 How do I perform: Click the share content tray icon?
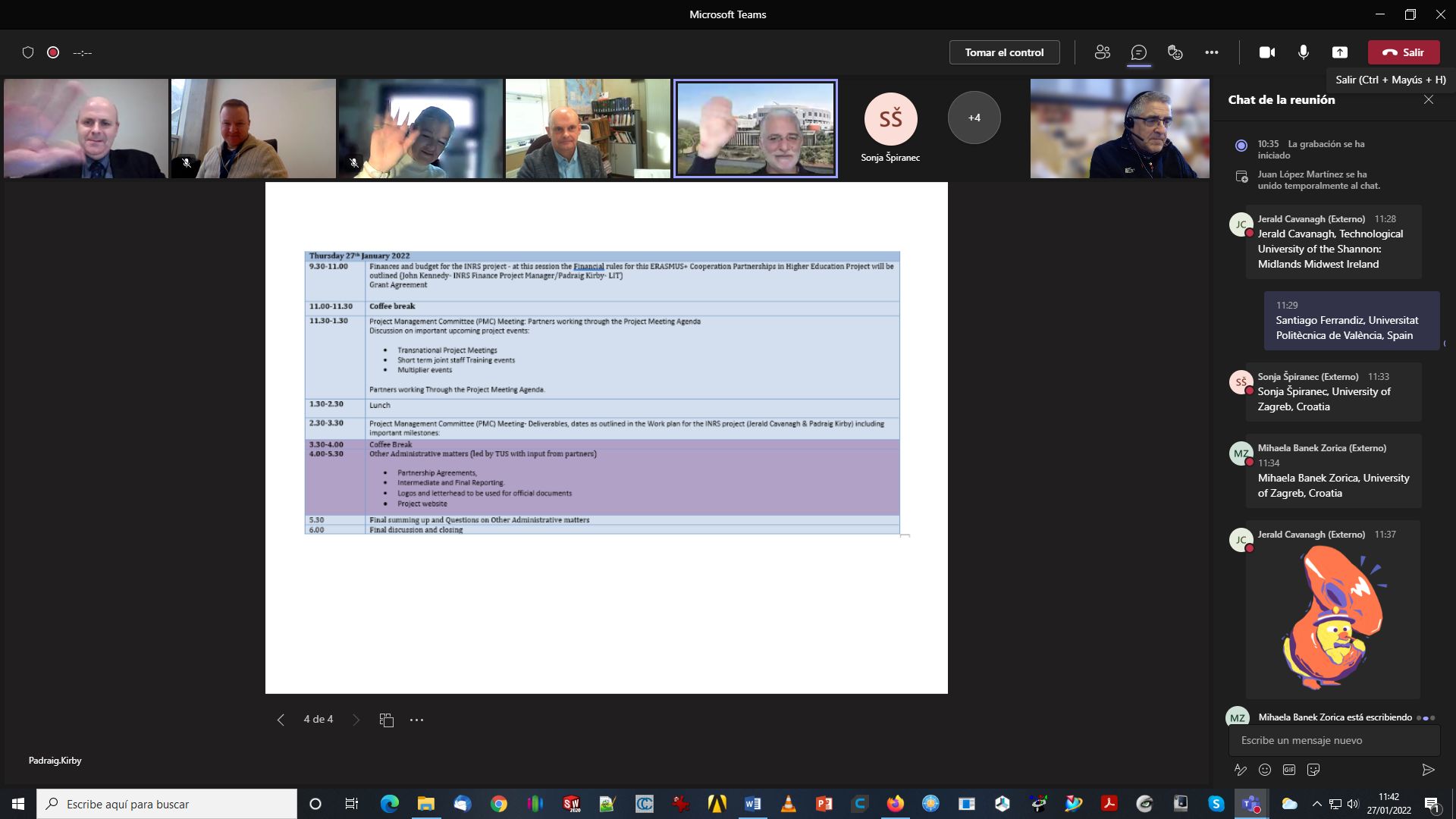(x=1339, y=52)
